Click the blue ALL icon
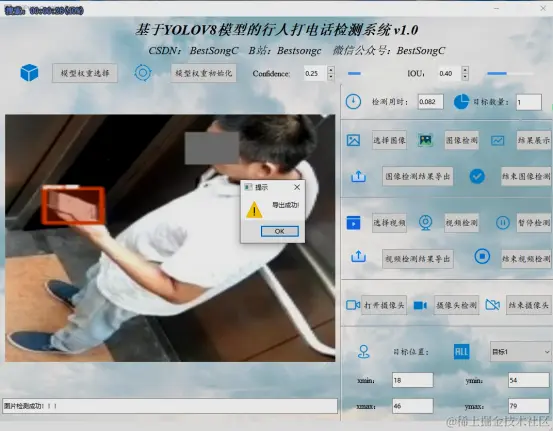Viewport: 554px width, 432px height. coord(461,351)
